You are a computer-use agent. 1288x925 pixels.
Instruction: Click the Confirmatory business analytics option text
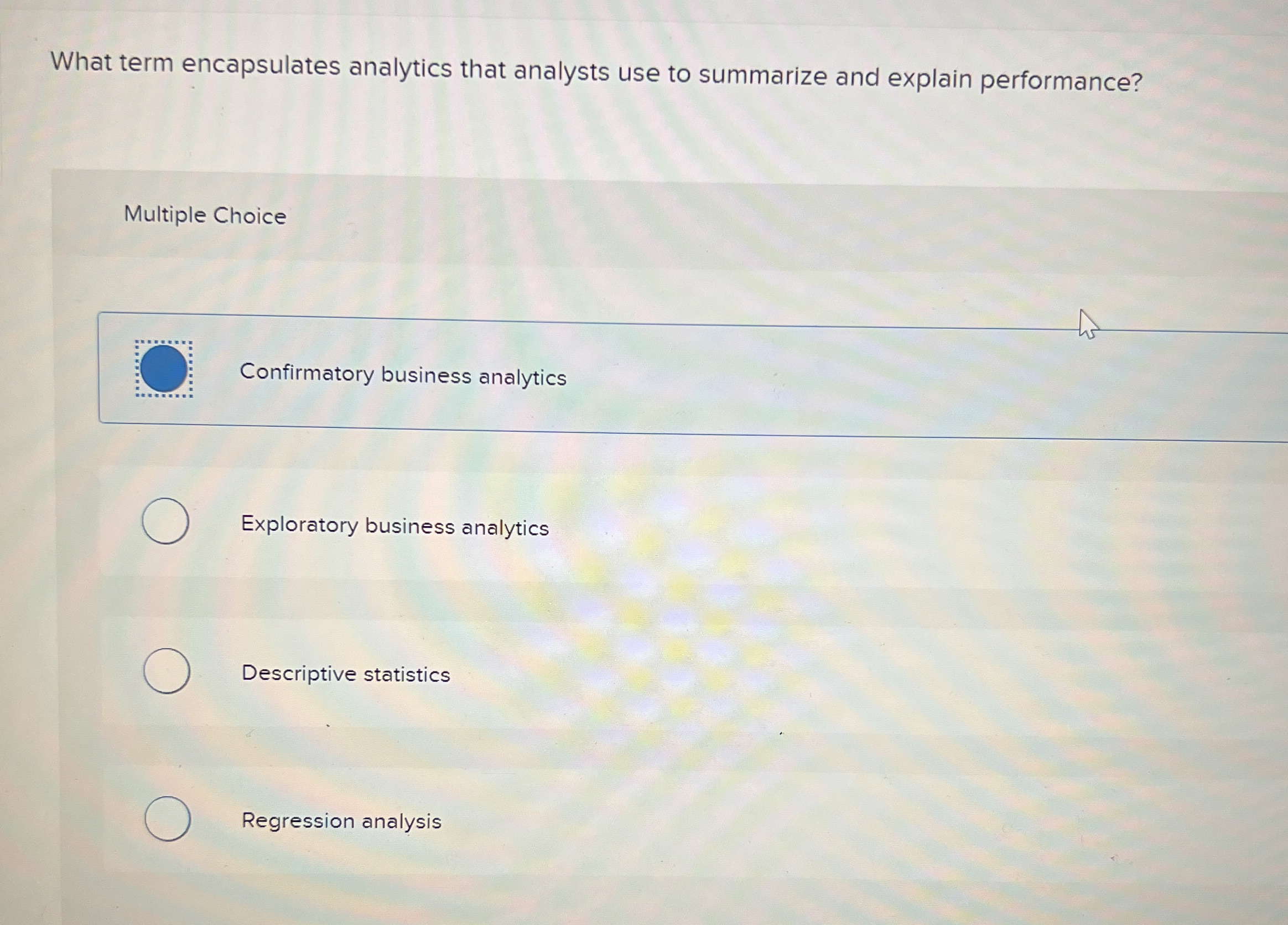[403, 375]
